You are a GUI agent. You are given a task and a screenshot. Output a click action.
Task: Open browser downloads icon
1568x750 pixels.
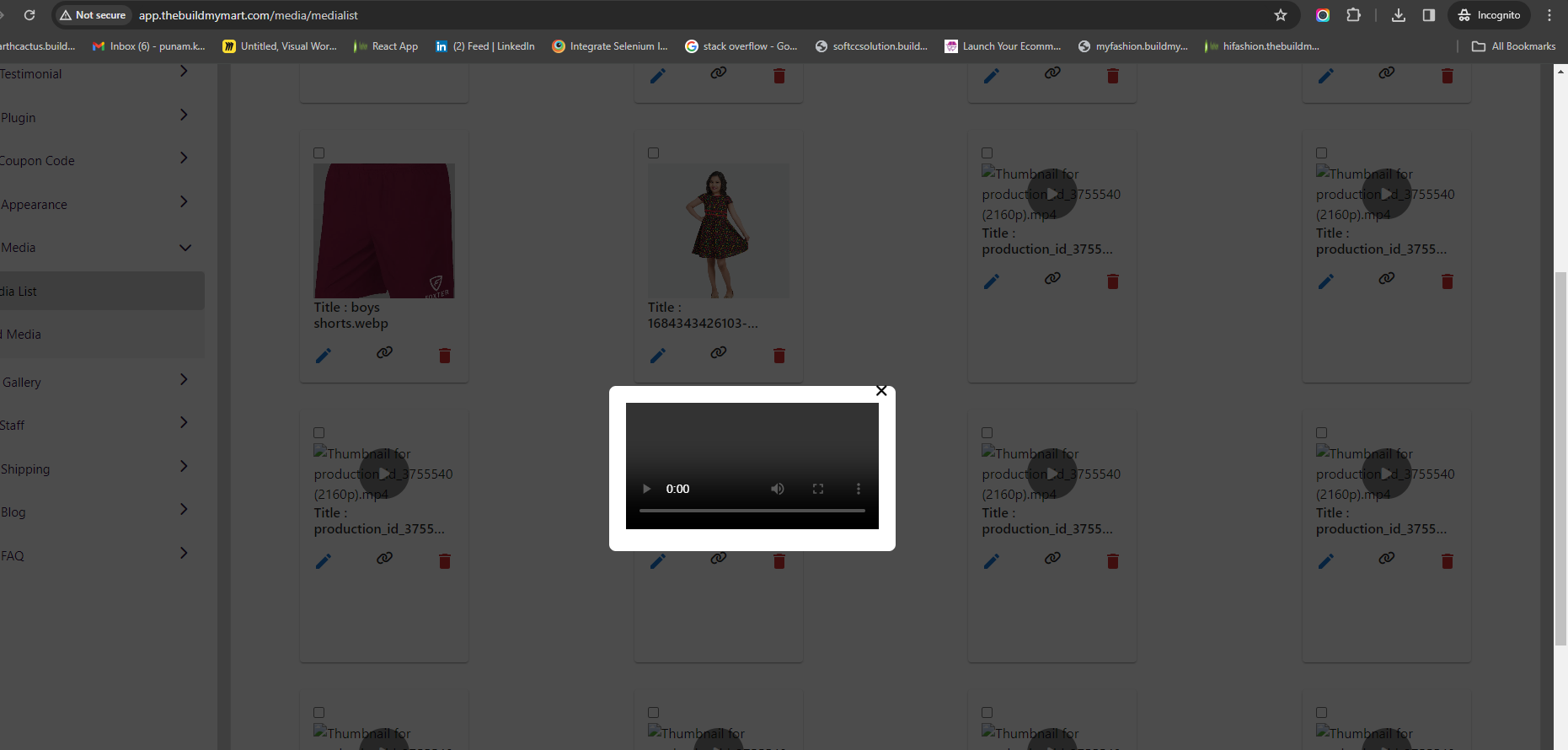coord(1399,15)
